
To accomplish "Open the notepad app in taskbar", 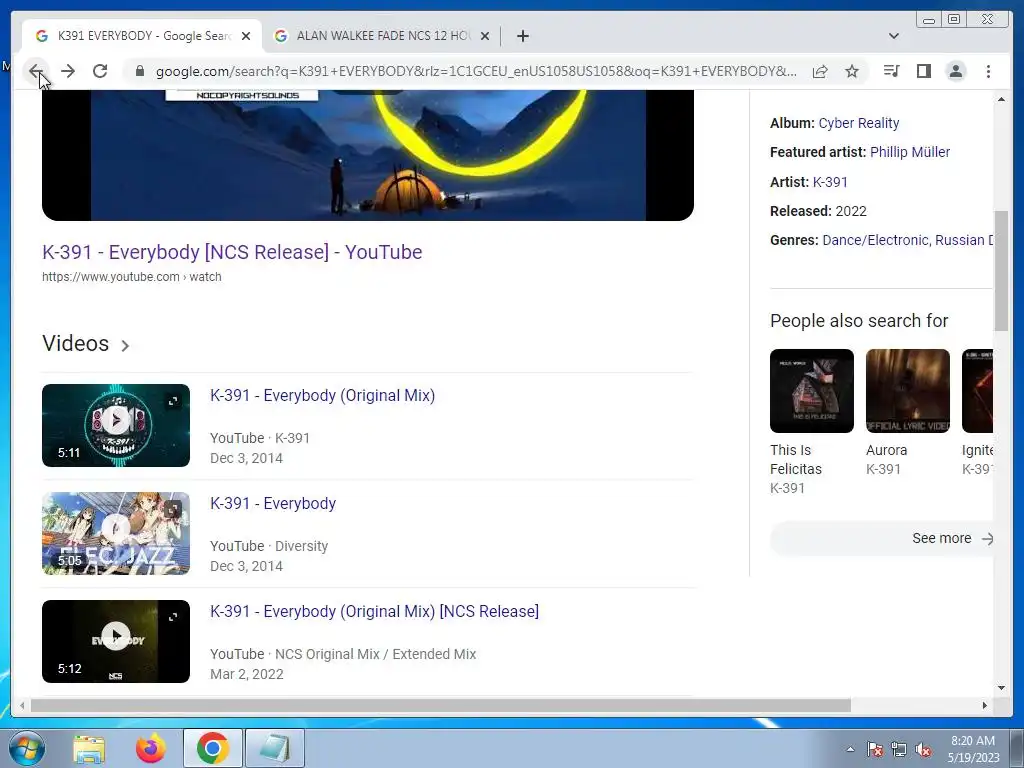I will 274,748.
